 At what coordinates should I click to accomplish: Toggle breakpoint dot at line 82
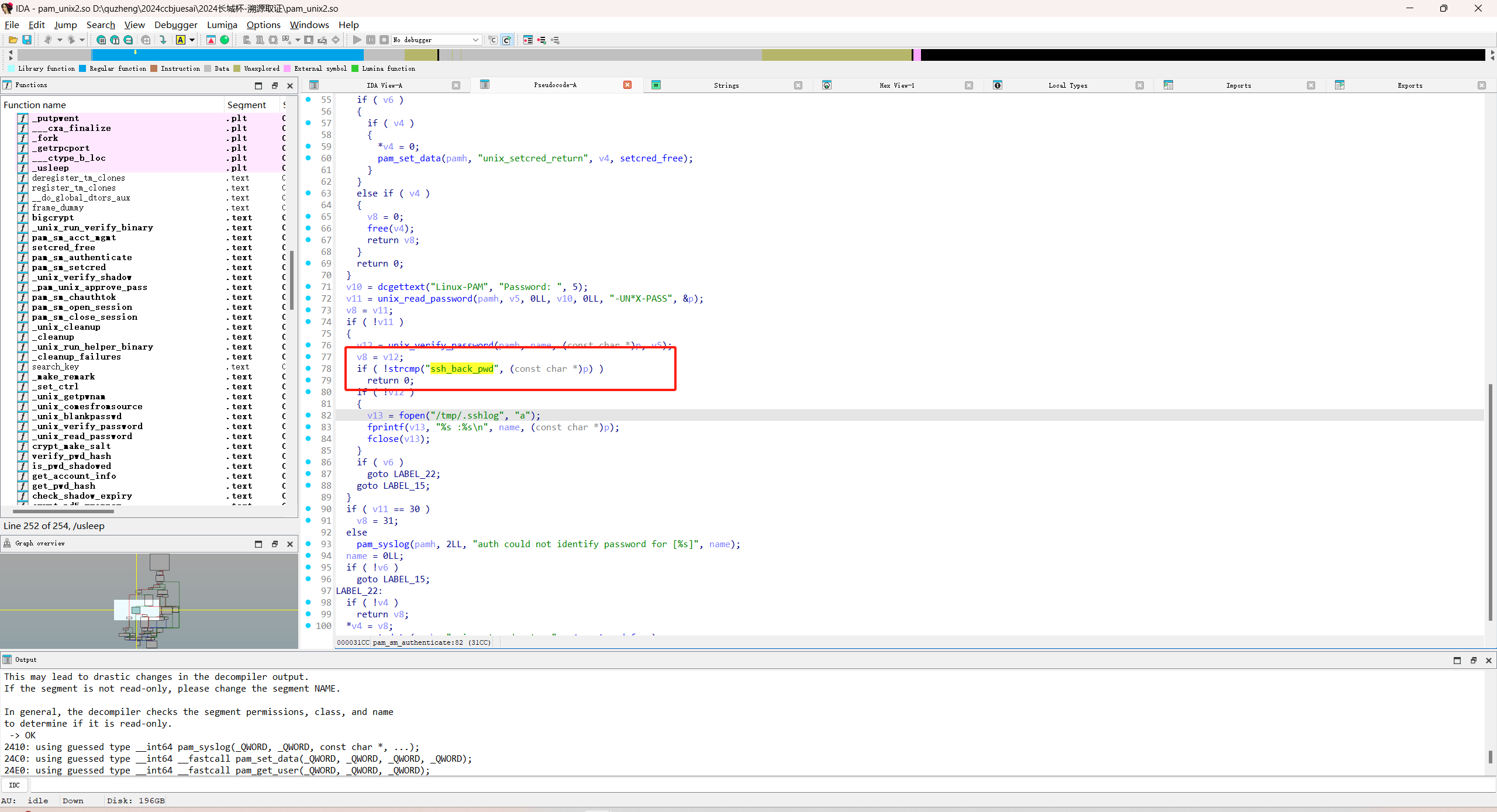pos(309,415)
